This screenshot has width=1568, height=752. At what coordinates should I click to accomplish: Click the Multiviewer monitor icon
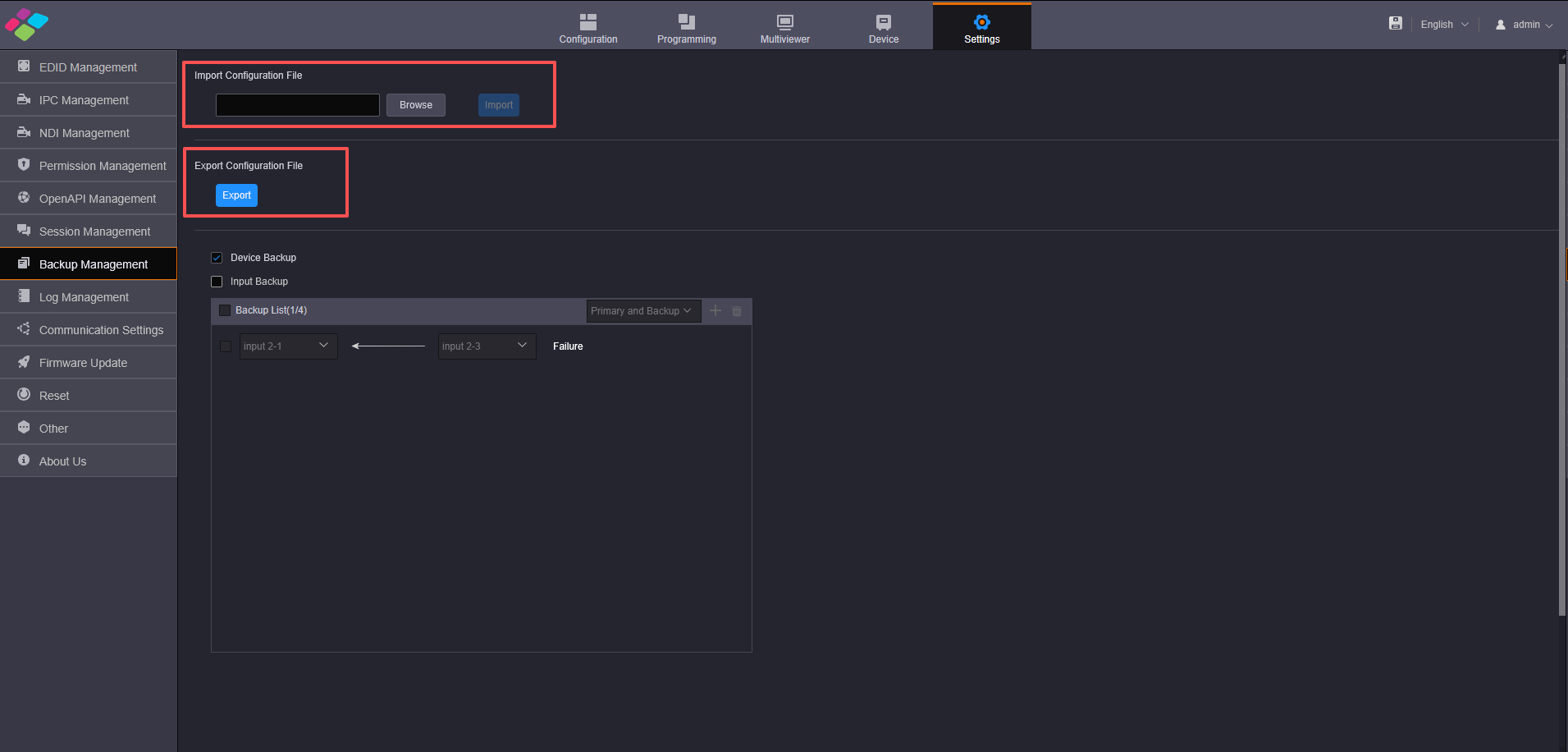[785, 22]
